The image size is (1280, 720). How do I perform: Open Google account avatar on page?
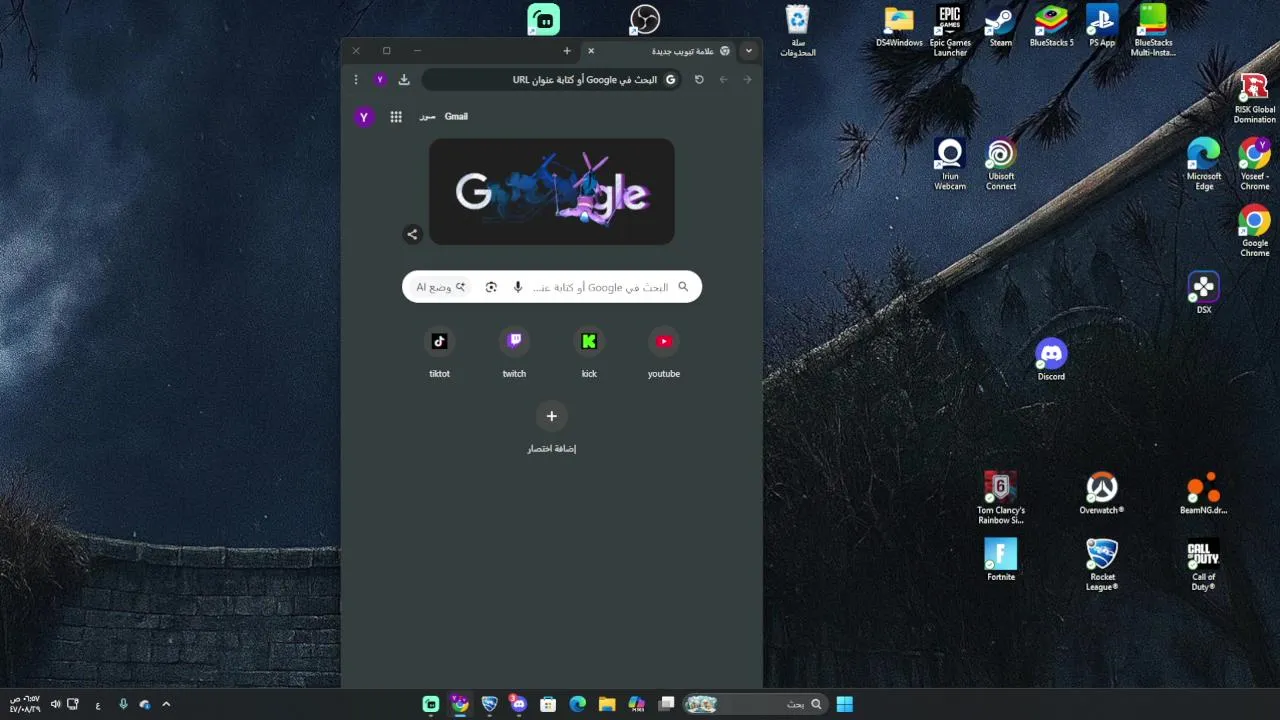(364, 117)
